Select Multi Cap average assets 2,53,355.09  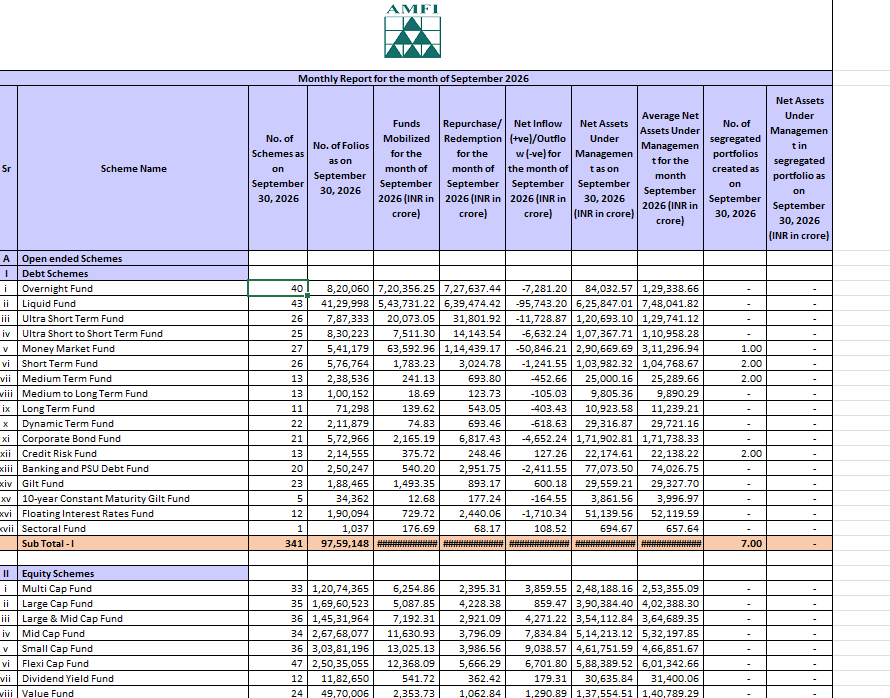pyautogui.click(x=670, y=589)
